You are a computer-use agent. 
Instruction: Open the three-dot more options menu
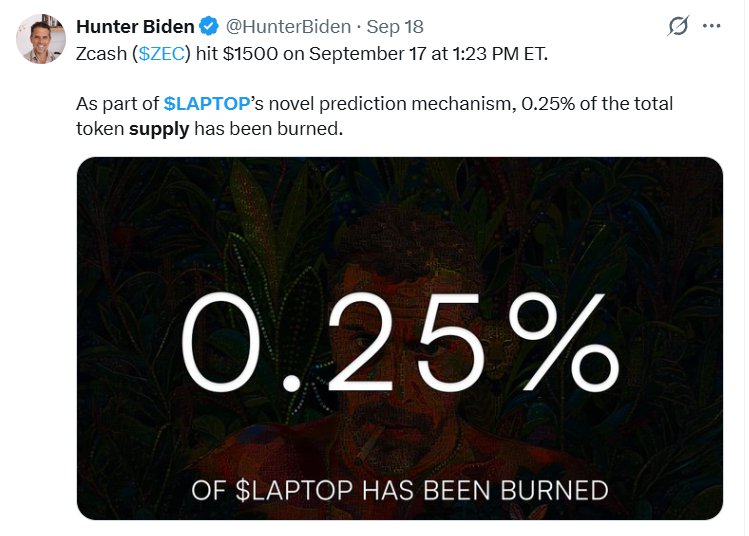coord(711,26)
